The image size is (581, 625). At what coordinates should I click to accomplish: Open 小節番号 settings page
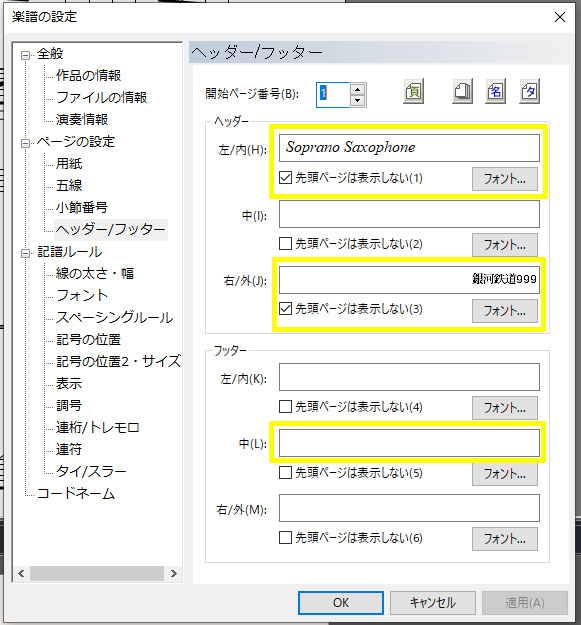pyautogui.click(x=82, y=207)
